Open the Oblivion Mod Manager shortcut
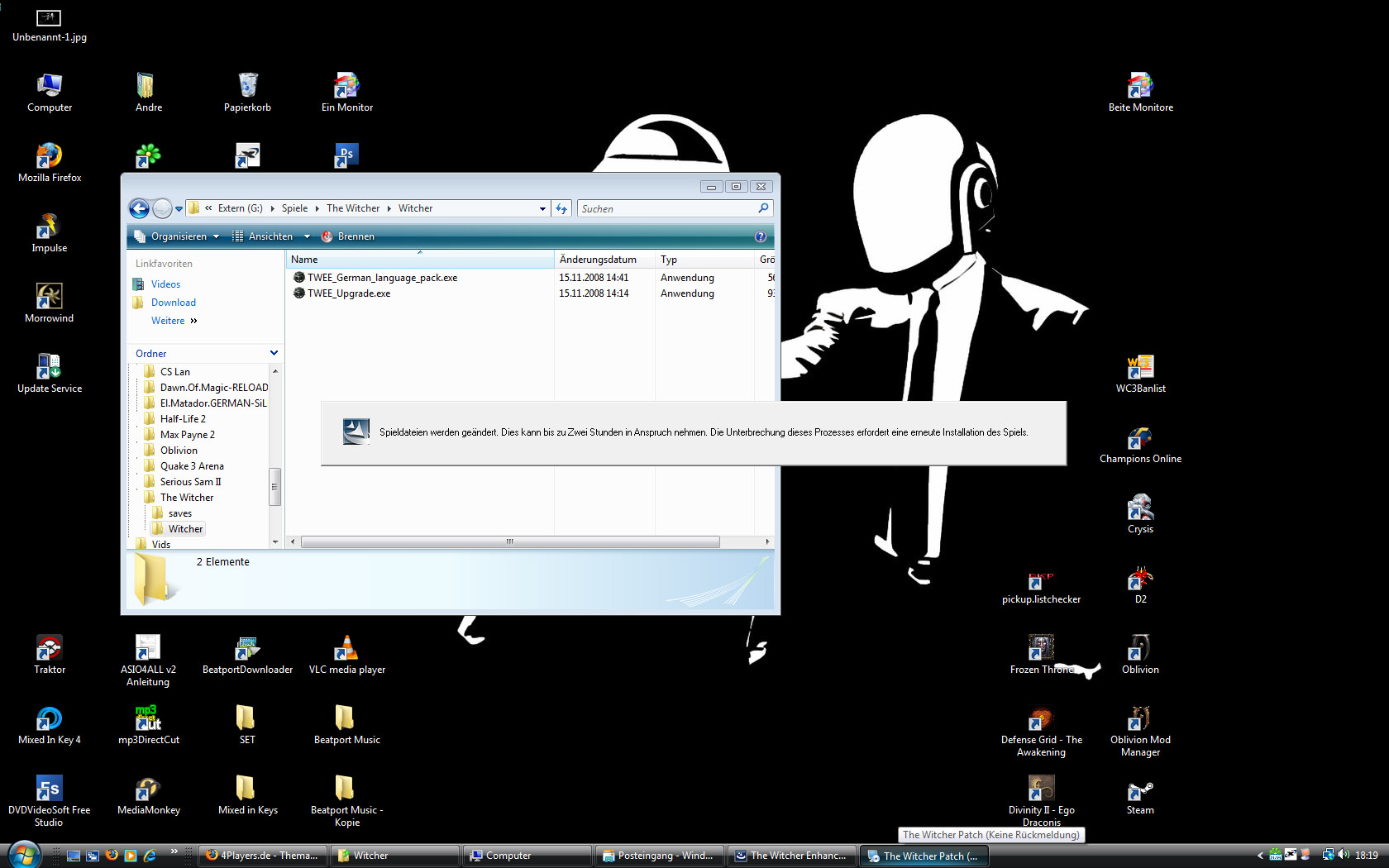The height and width of the screenshot is (868, 1389). click(1141, 730)
